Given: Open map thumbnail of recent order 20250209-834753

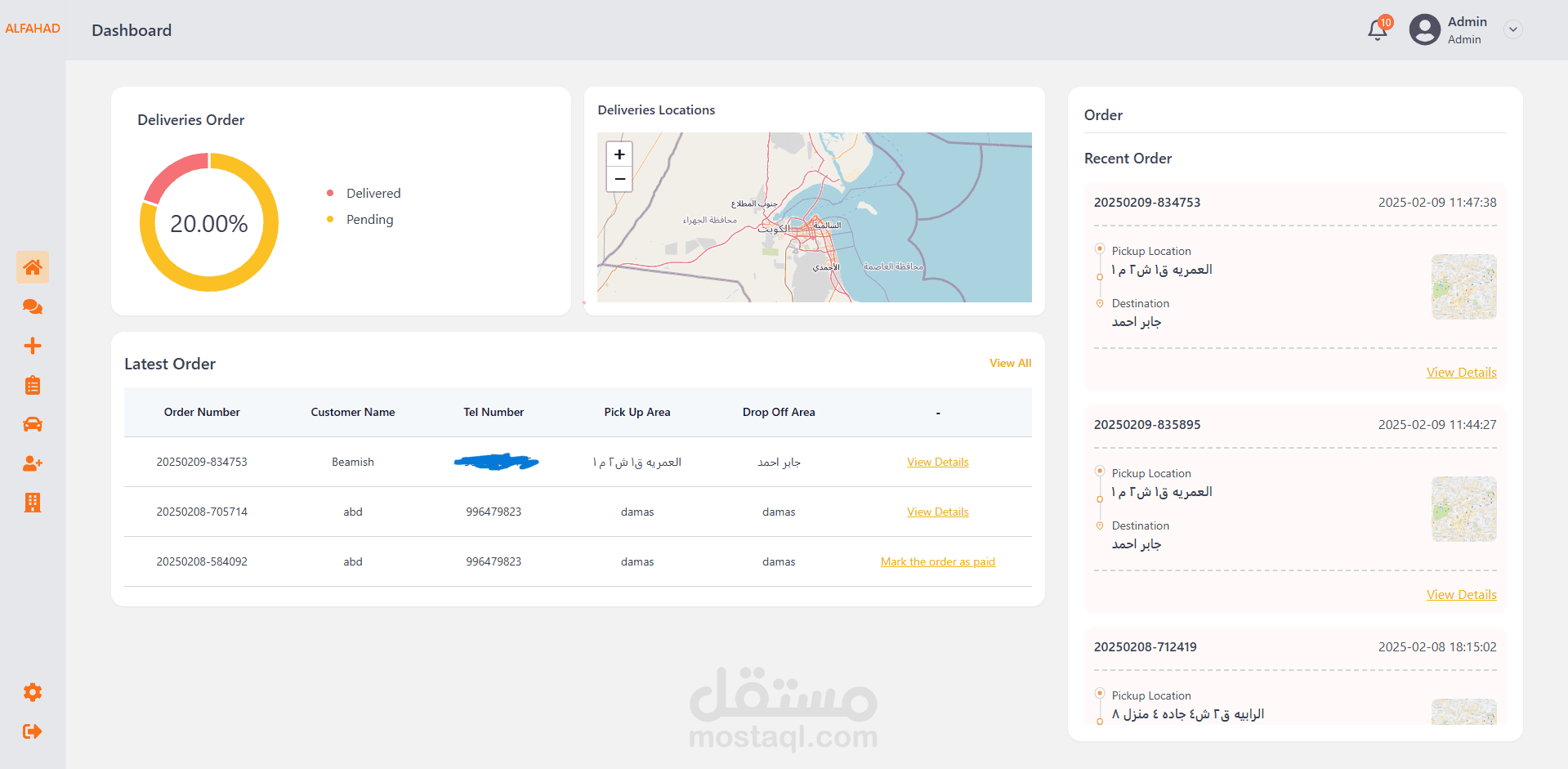Looking at the screenshot, I should (1463, 287).
